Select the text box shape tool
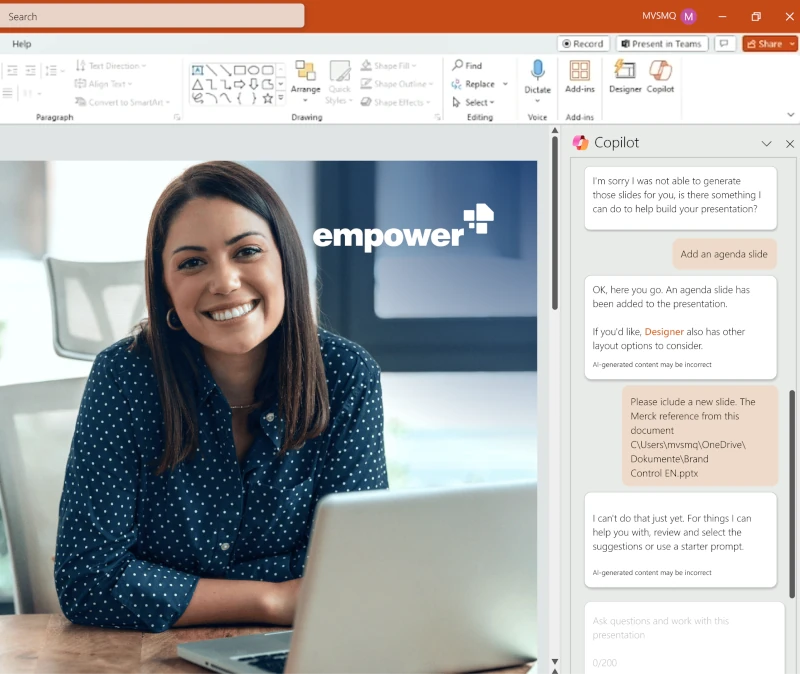 coord(198,70)
